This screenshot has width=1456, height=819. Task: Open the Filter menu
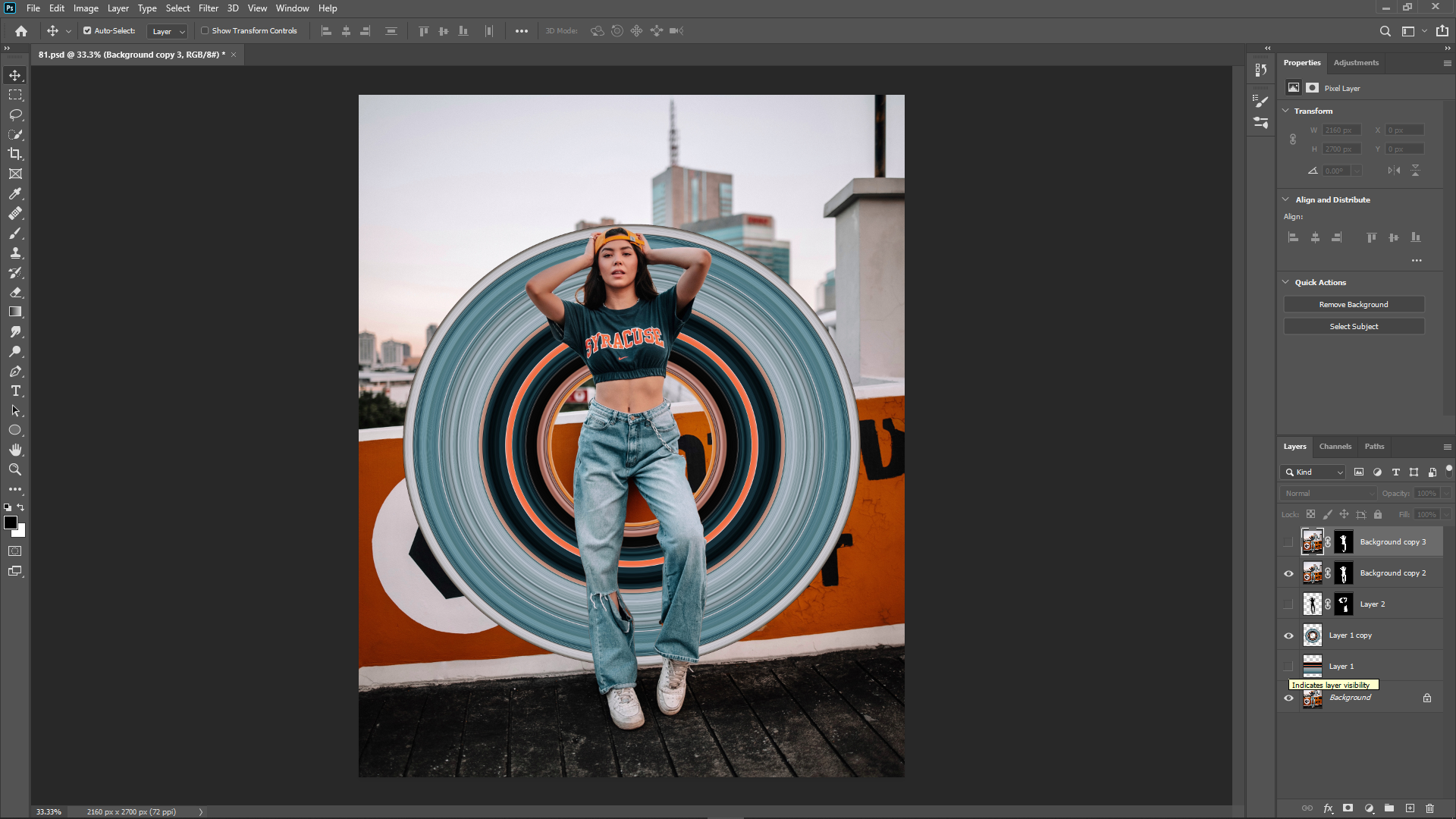click(209, 8)
